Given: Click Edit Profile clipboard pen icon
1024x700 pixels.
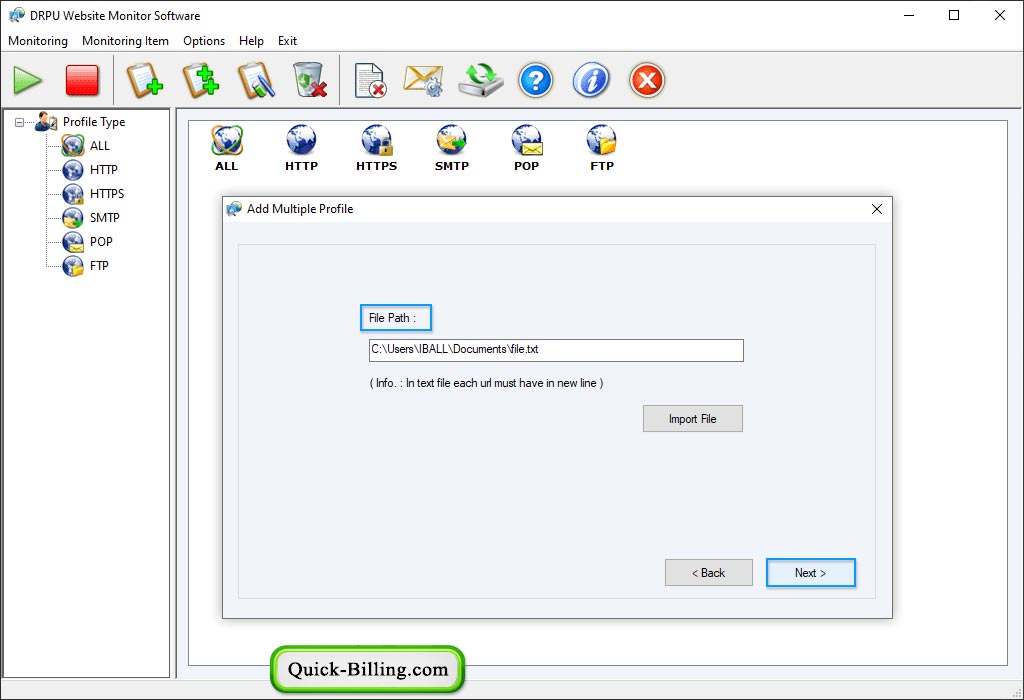Looking at the screenshot, I should (x=256, y=80).
